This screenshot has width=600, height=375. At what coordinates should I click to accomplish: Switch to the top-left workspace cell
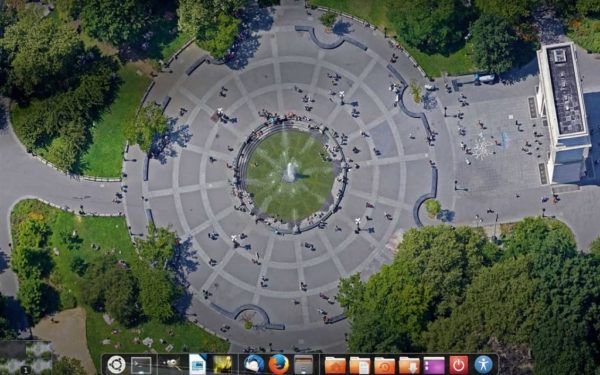[13, 349]
